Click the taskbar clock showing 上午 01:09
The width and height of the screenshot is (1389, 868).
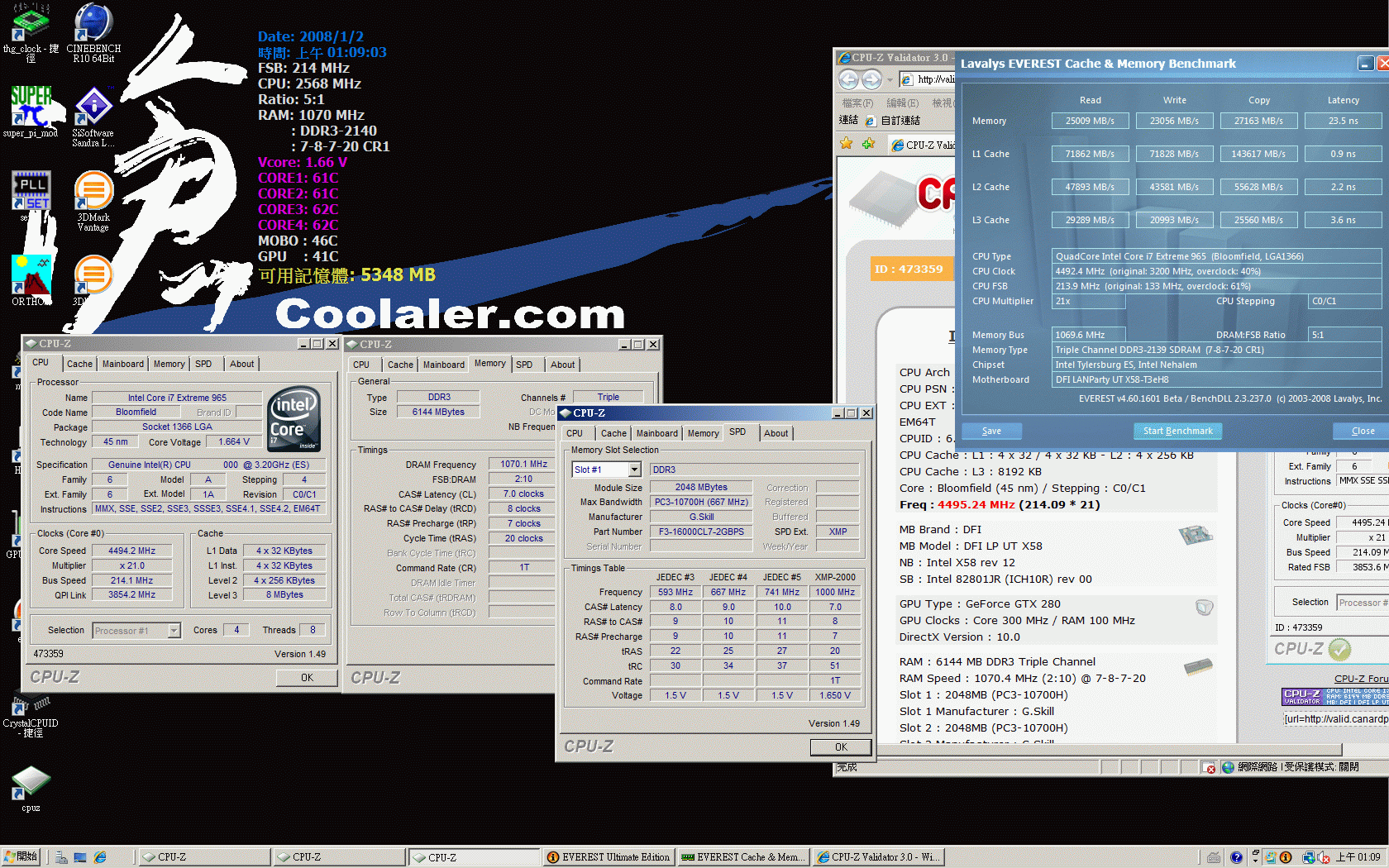tap(1358, 857)
